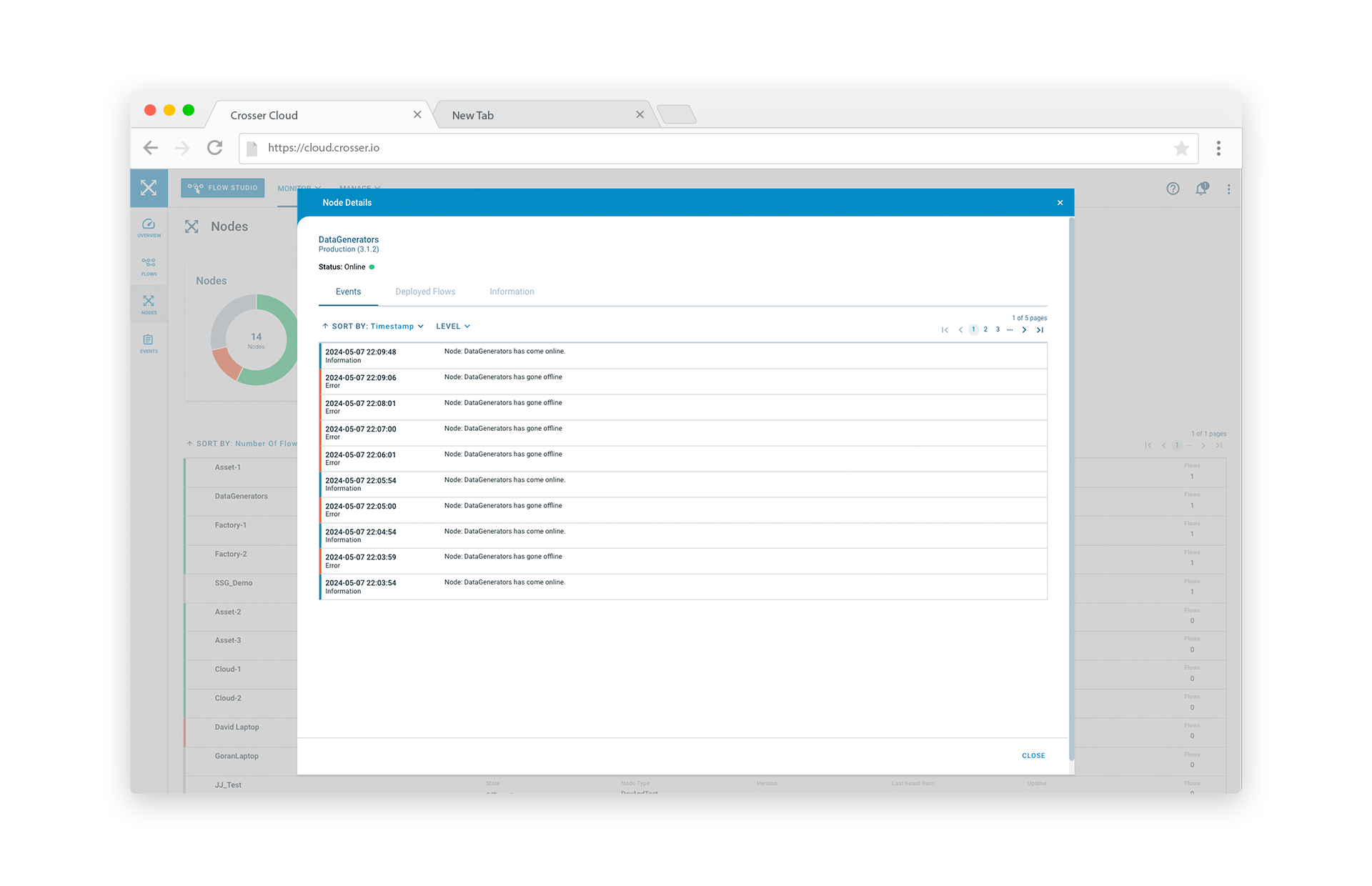Bookmark page with the star icon

[1181, 149]
